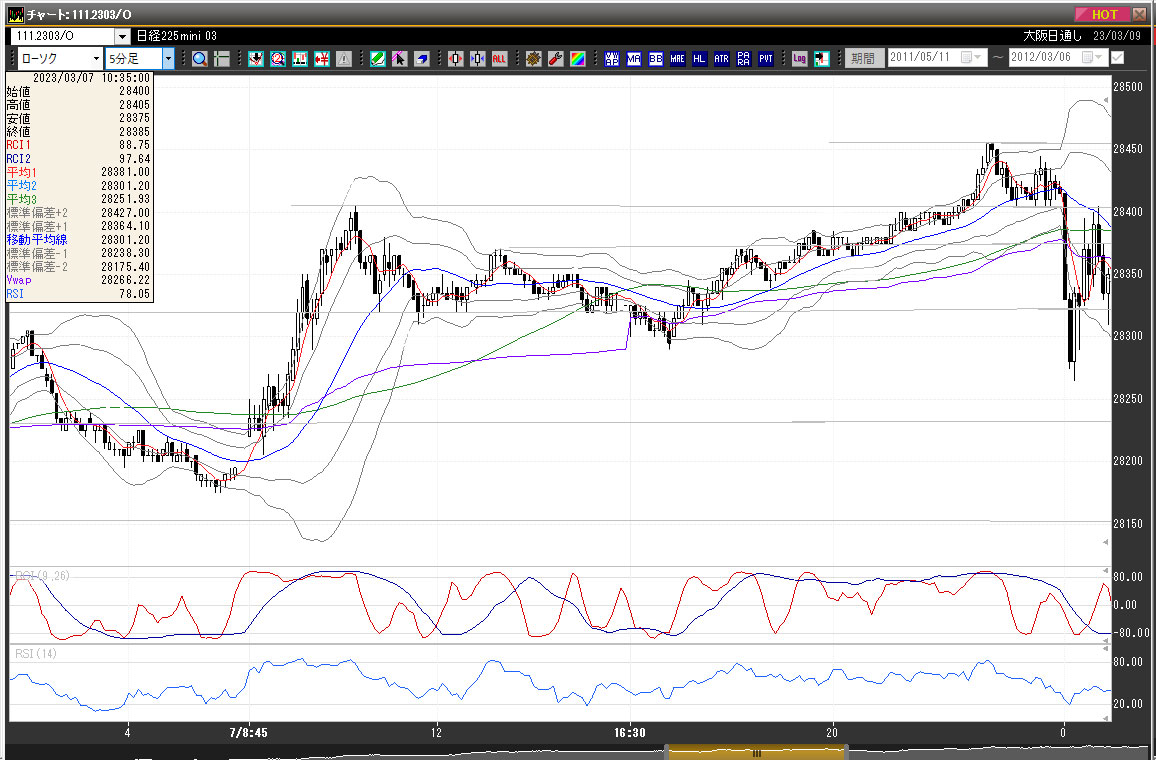
Task: Click the download arrow chart icon
Action: (x=256, y=59)
